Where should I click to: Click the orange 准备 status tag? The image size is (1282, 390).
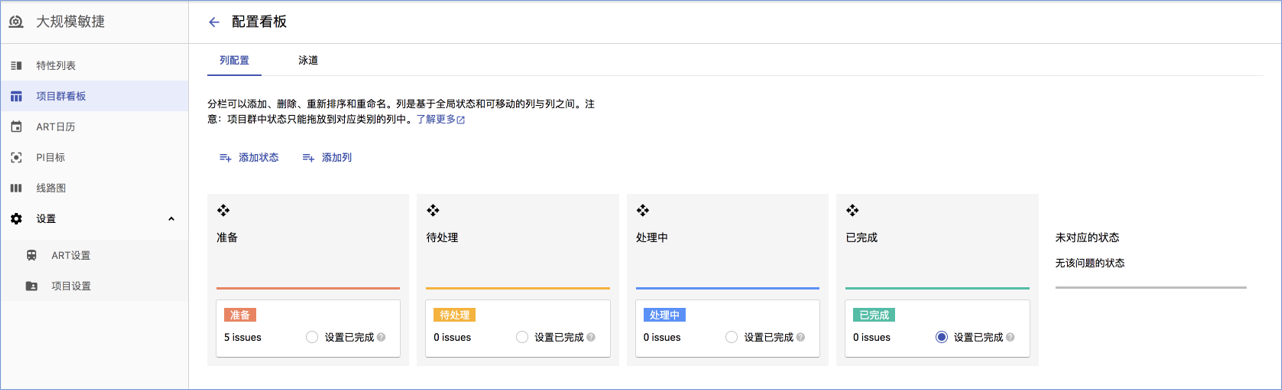pyautogui.click(x=240, y=315)
